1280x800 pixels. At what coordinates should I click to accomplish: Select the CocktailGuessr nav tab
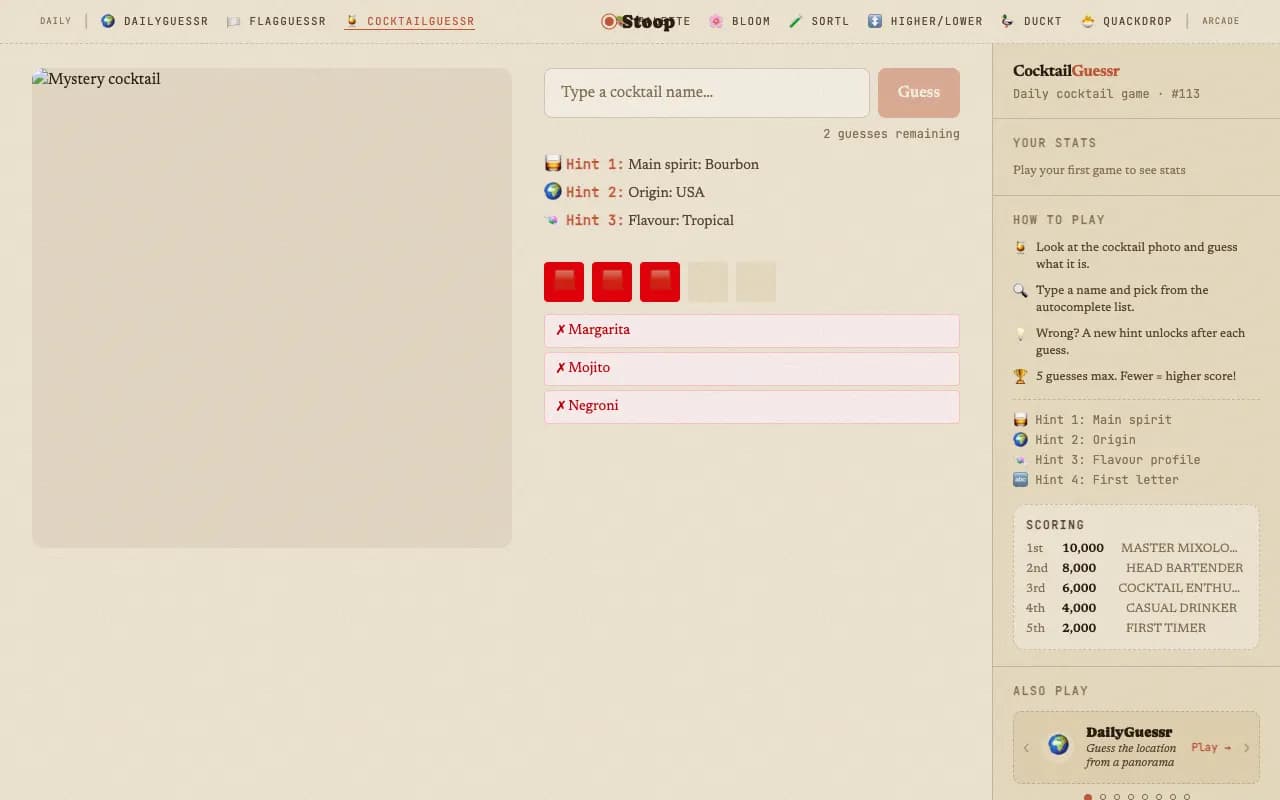click(x=410, y=21)
